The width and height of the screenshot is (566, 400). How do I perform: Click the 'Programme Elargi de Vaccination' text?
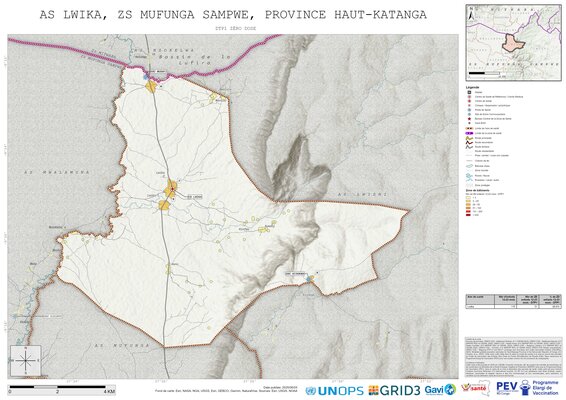click(x=545, y=388)
